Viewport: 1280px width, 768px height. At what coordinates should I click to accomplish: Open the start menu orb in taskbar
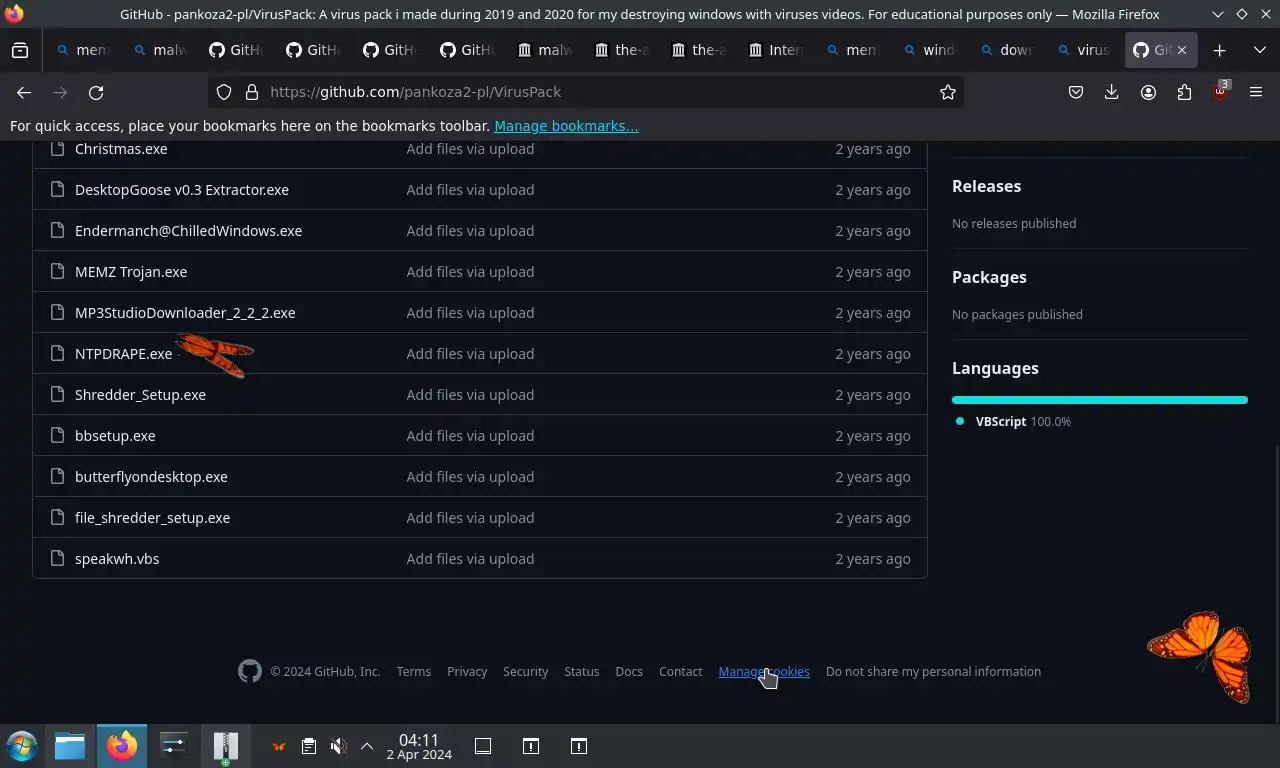[21, 746]
